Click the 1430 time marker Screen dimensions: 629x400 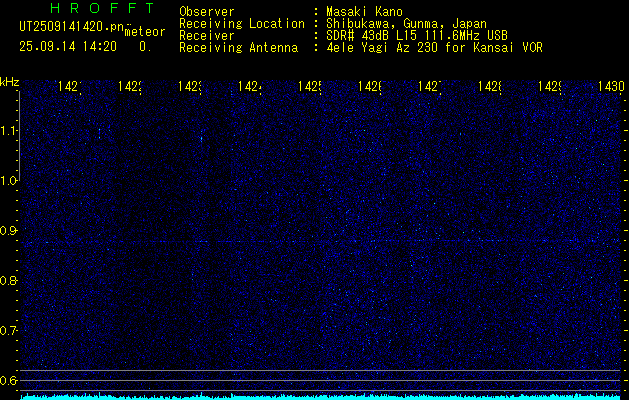(611, 86)
